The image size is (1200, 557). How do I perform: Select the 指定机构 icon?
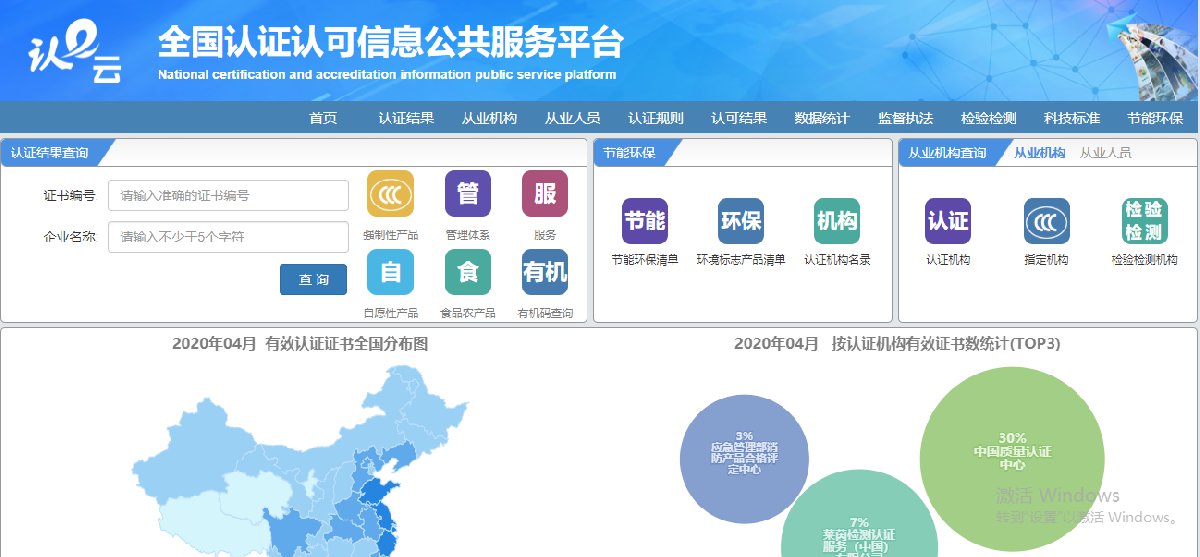[1046, 221]
